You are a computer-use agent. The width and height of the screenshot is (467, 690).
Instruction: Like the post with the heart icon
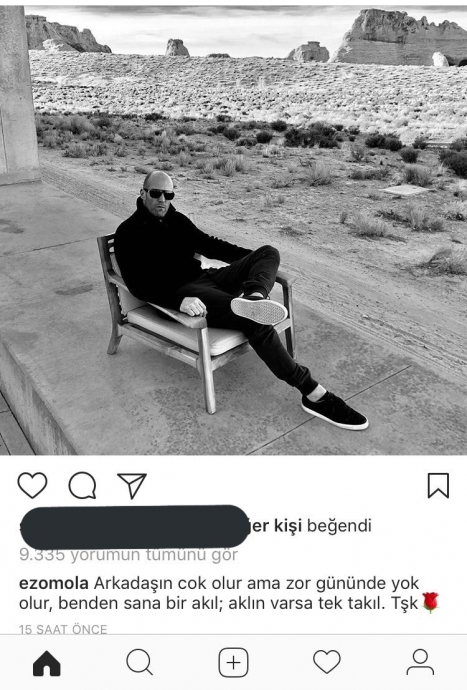[x=32, y=485]
